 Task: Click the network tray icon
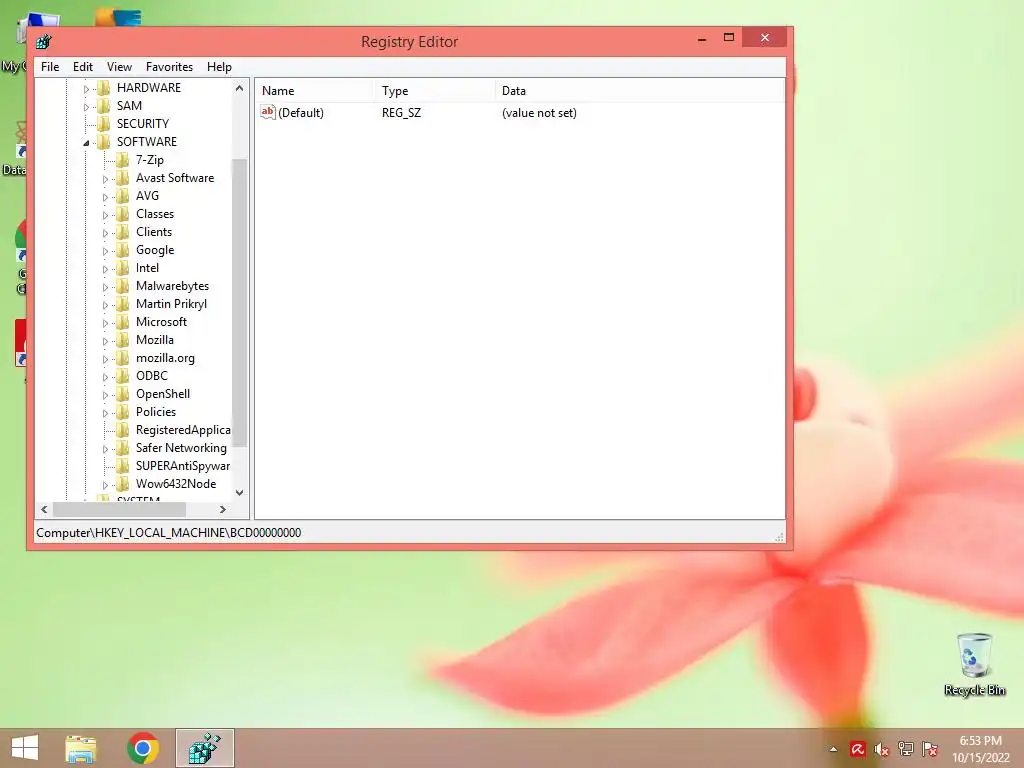(x=906, y=749)
